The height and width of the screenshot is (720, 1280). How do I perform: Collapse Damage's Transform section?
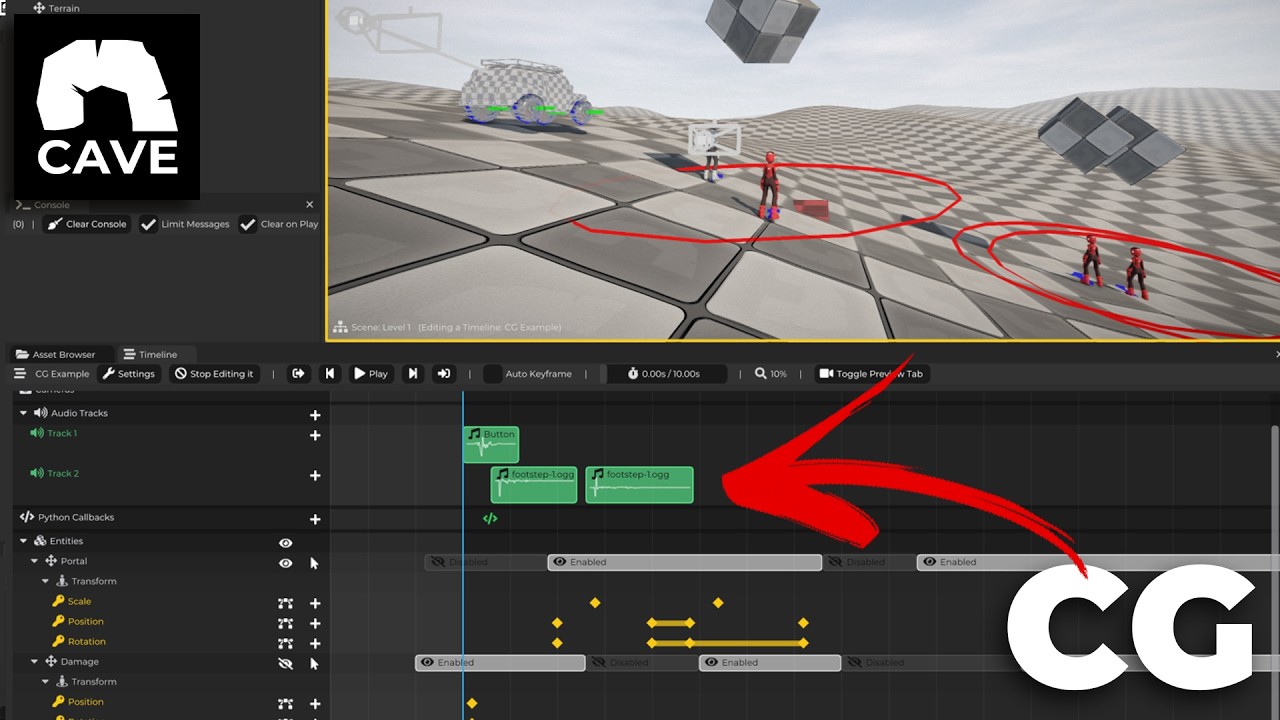(45, 681)
